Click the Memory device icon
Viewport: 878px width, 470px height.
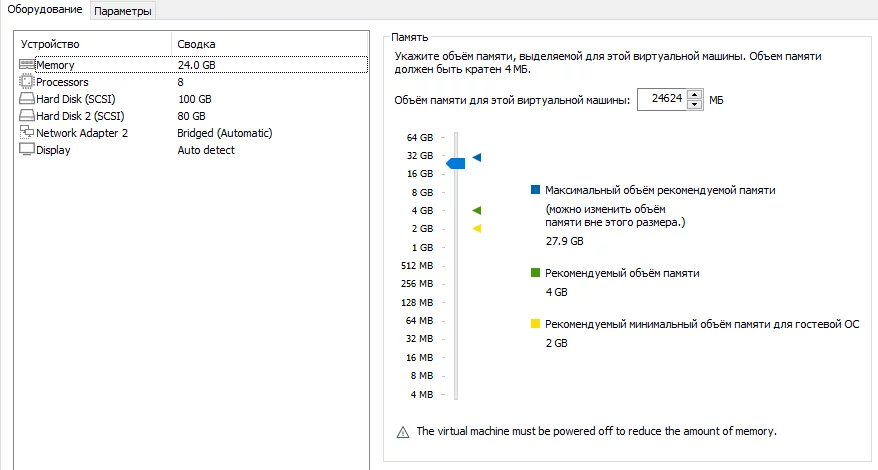[x=27, y=65]
